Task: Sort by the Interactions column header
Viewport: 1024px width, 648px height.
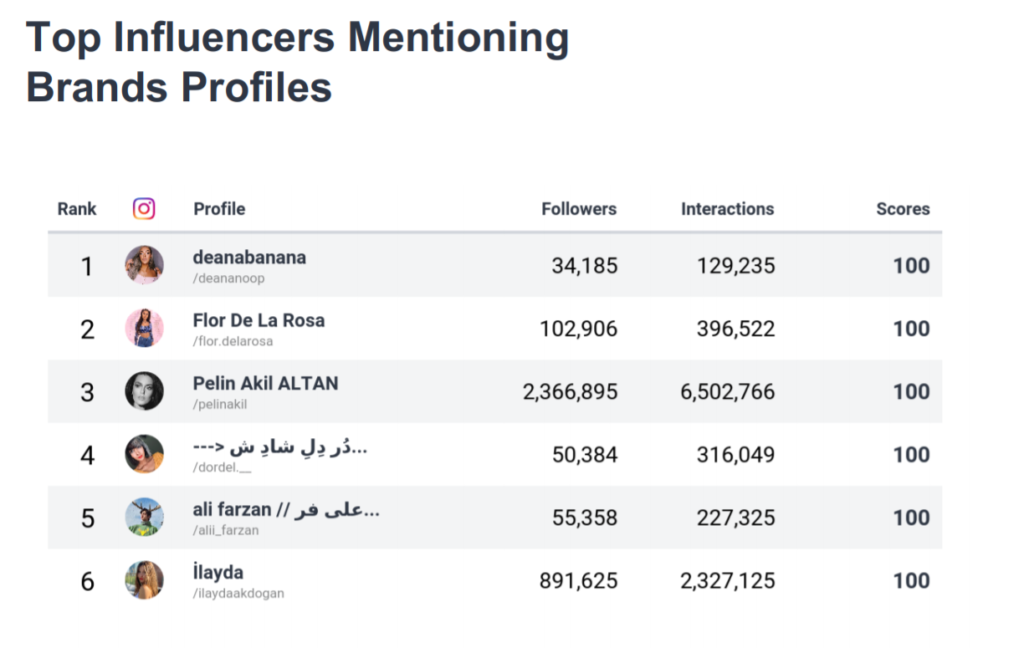Action: point(727,209)
